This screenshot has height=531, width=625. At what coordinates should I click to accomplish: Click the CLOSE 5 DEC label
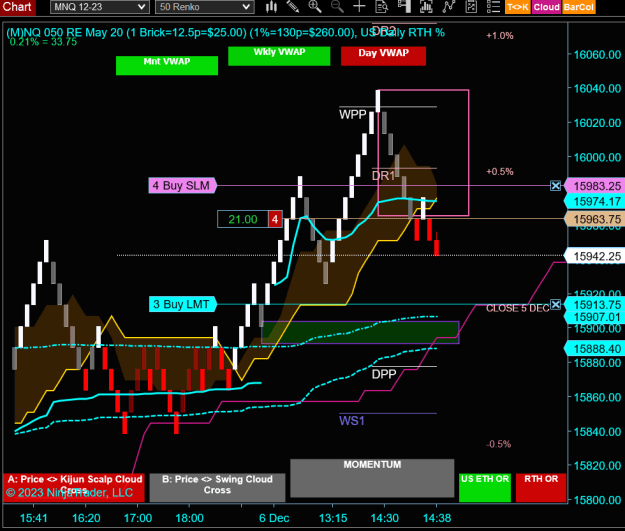(x=517, y=308)
